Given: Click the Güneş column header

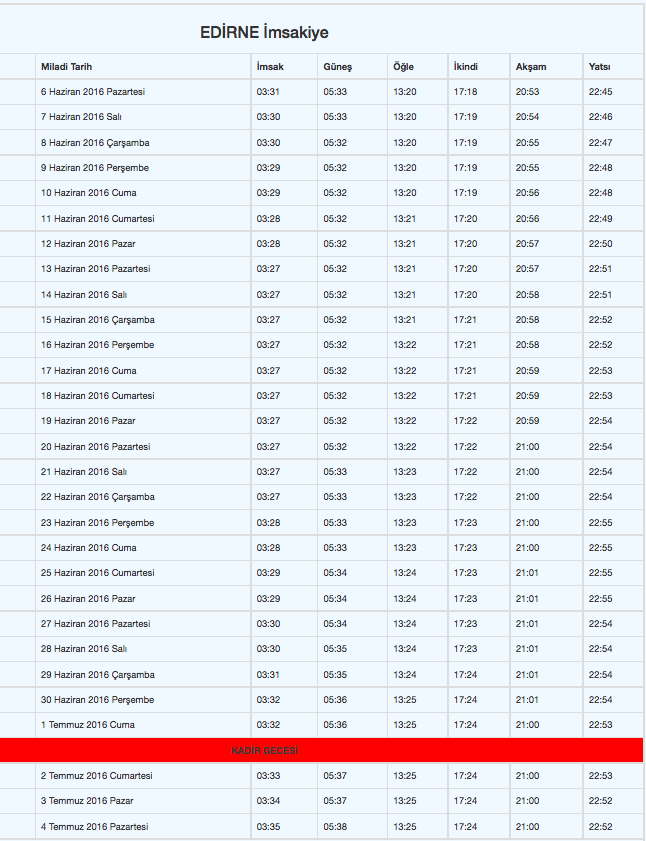Looking at the screenshot, I should point(337,67).
